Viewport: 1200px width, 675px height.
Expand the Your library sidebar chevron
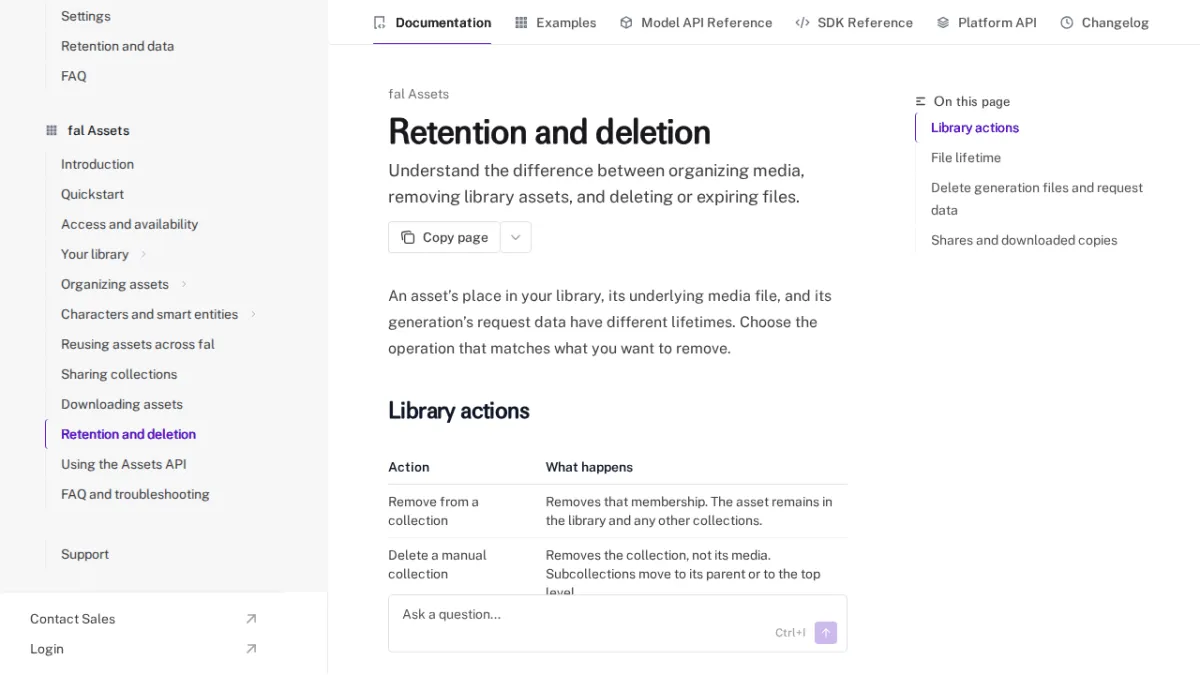click(x=143, y=254)
